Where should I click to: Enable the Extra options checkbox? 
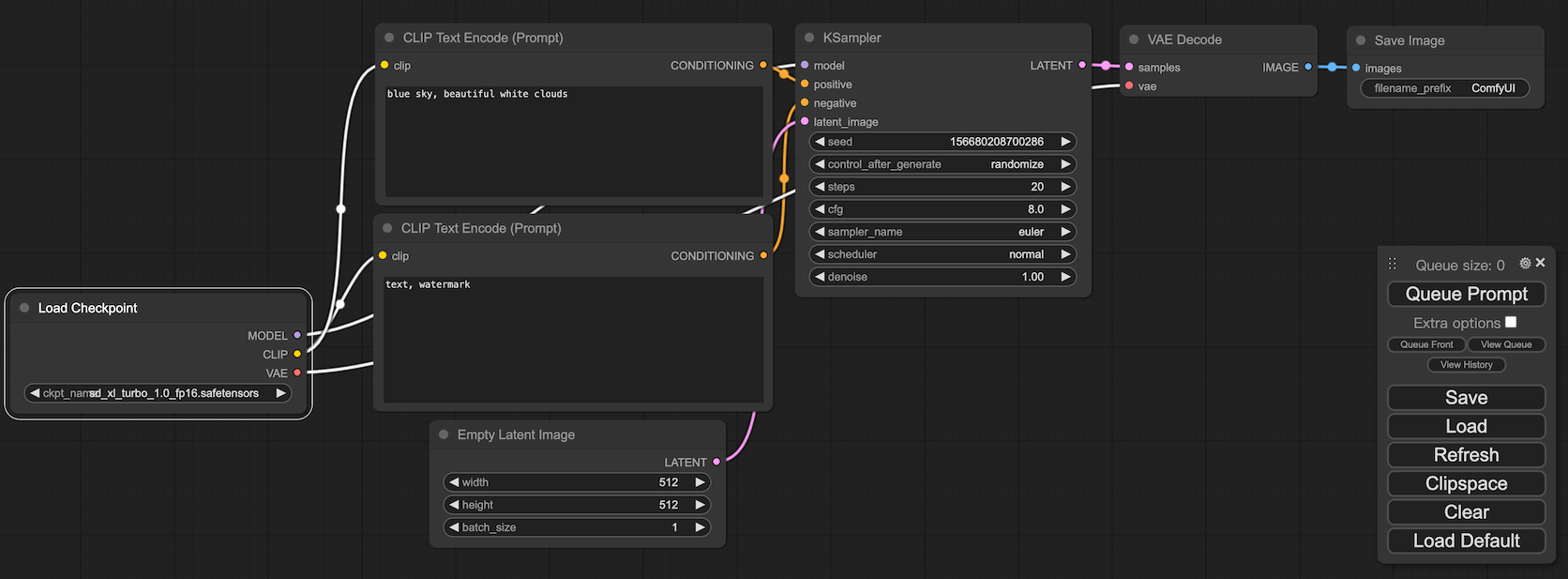tap(1511, 322)
